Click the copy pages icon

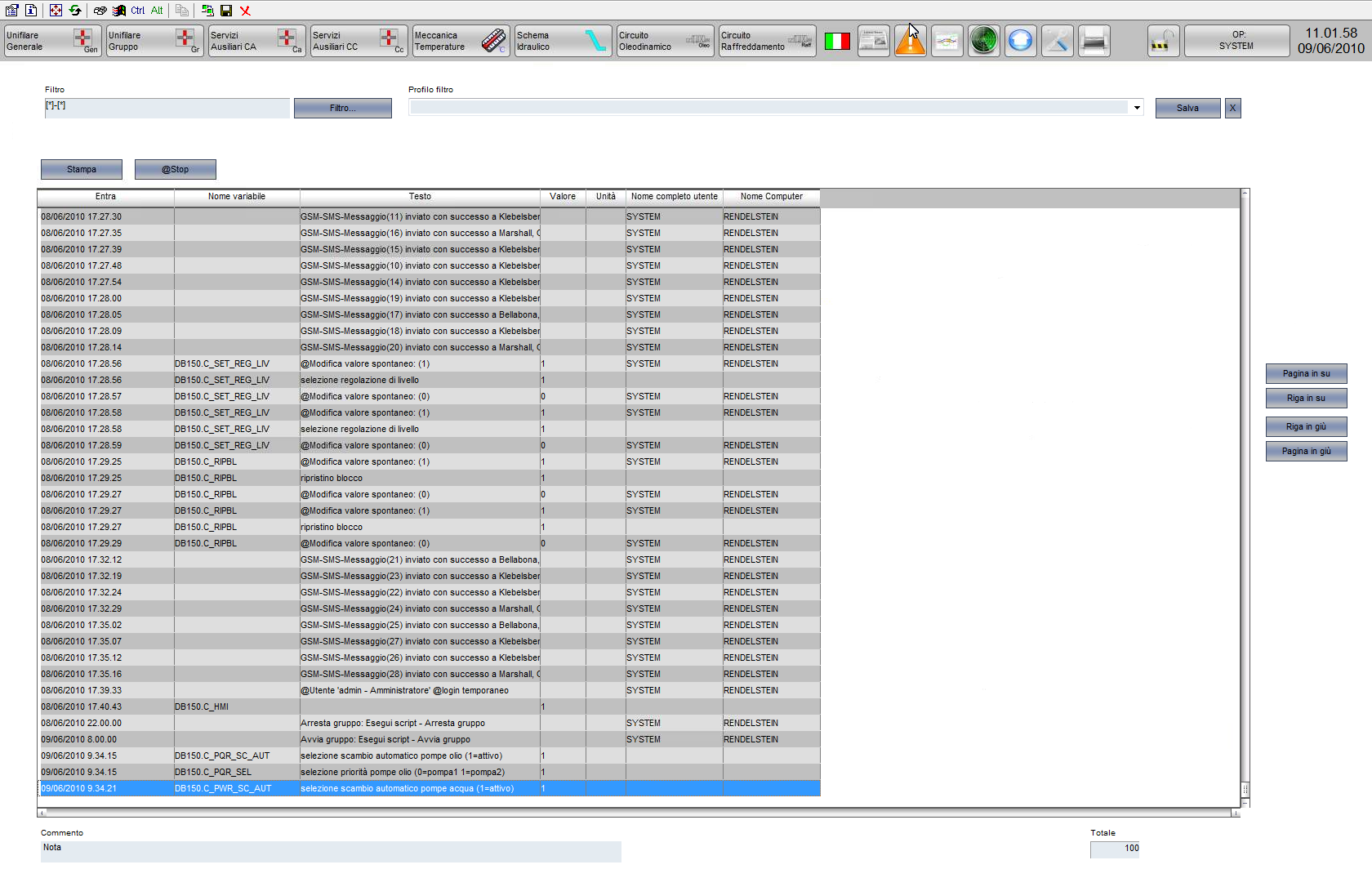pos(182,11)
